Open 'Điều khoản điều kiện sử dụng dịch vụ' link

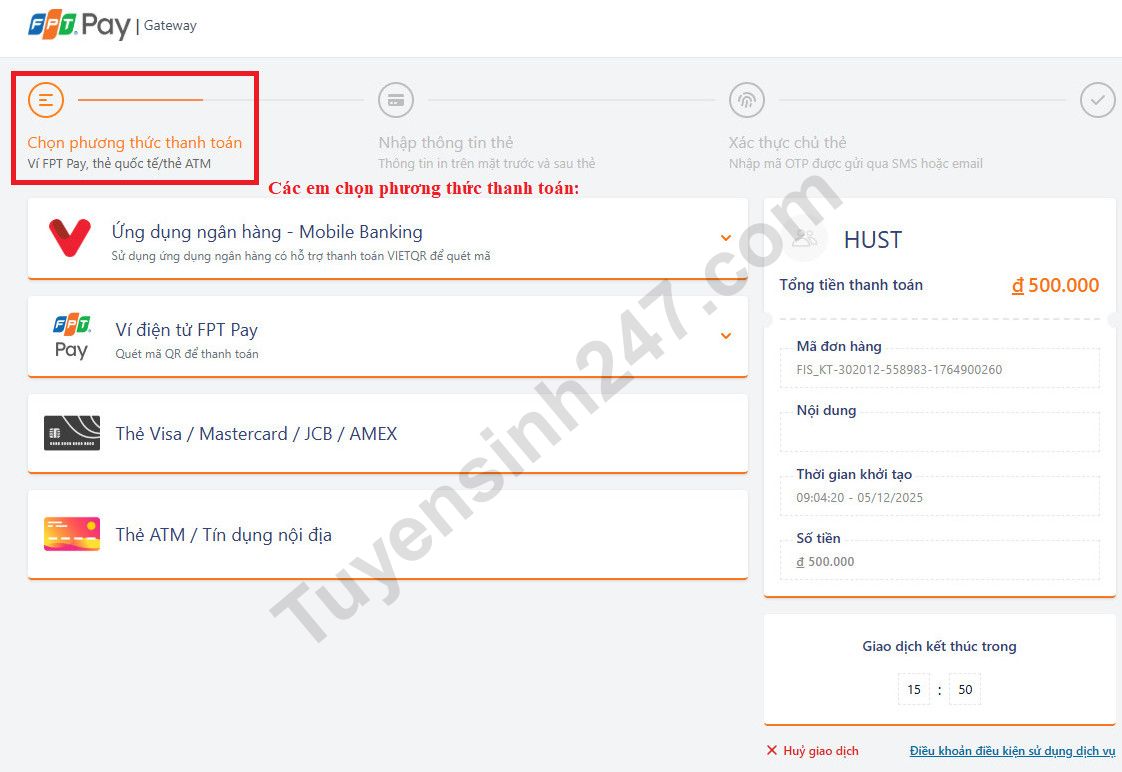coord(1012,751)
